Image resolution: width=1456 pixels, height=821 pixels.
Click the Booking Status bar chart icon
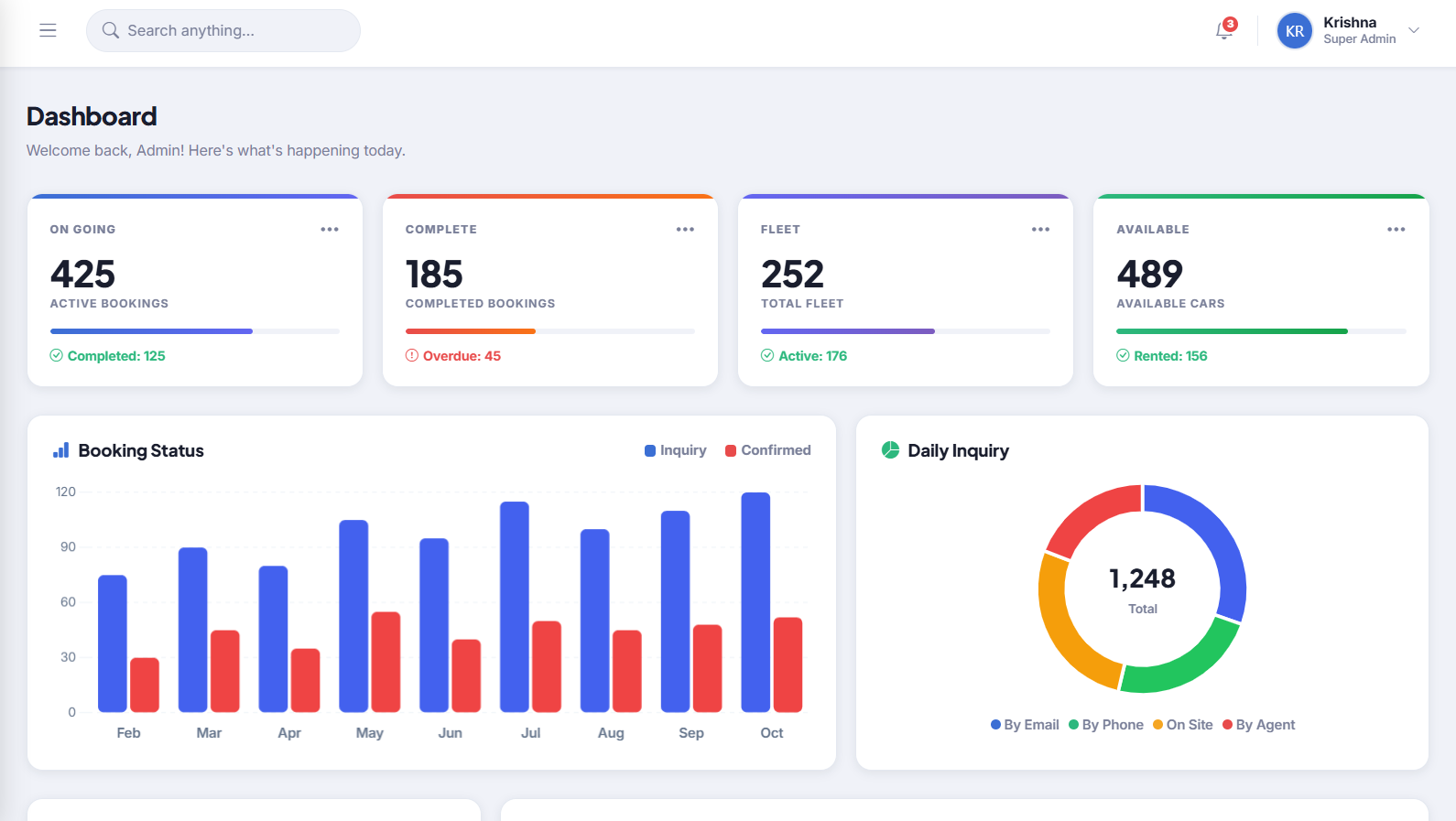point(61,450)
